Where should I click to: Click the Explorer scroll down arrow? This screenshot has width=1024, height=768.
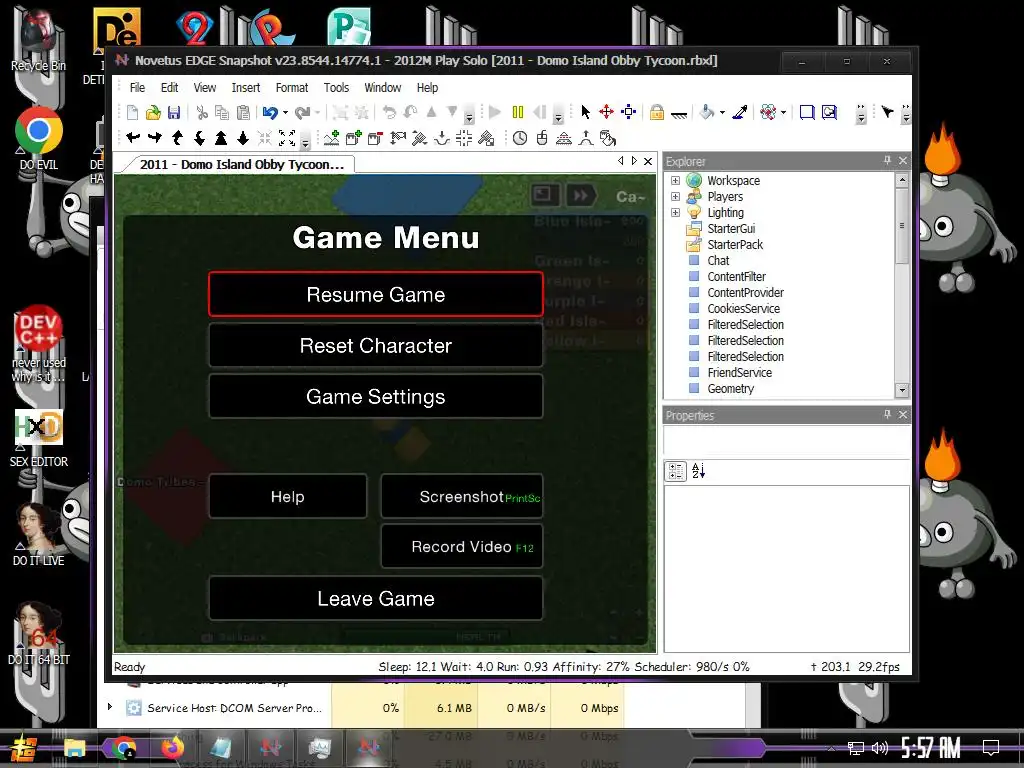[902, 391]
